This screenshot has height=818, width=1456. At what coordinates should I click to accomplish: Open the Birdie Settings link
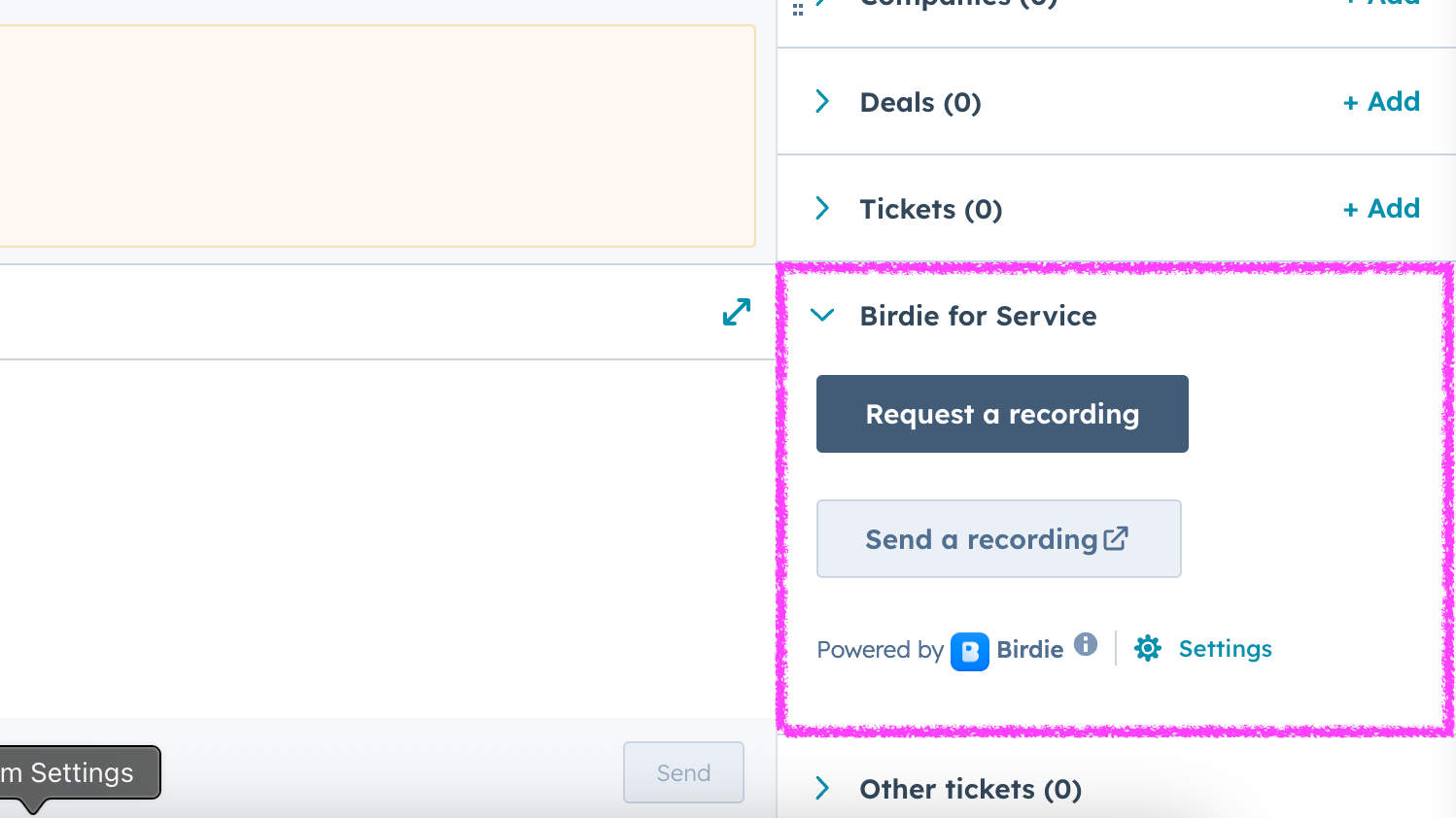click(1225, 648)
